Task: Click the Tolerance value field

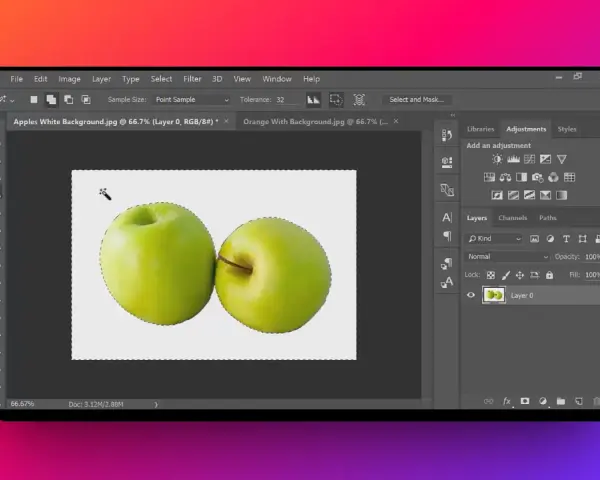Action: [x=286, y=100]
